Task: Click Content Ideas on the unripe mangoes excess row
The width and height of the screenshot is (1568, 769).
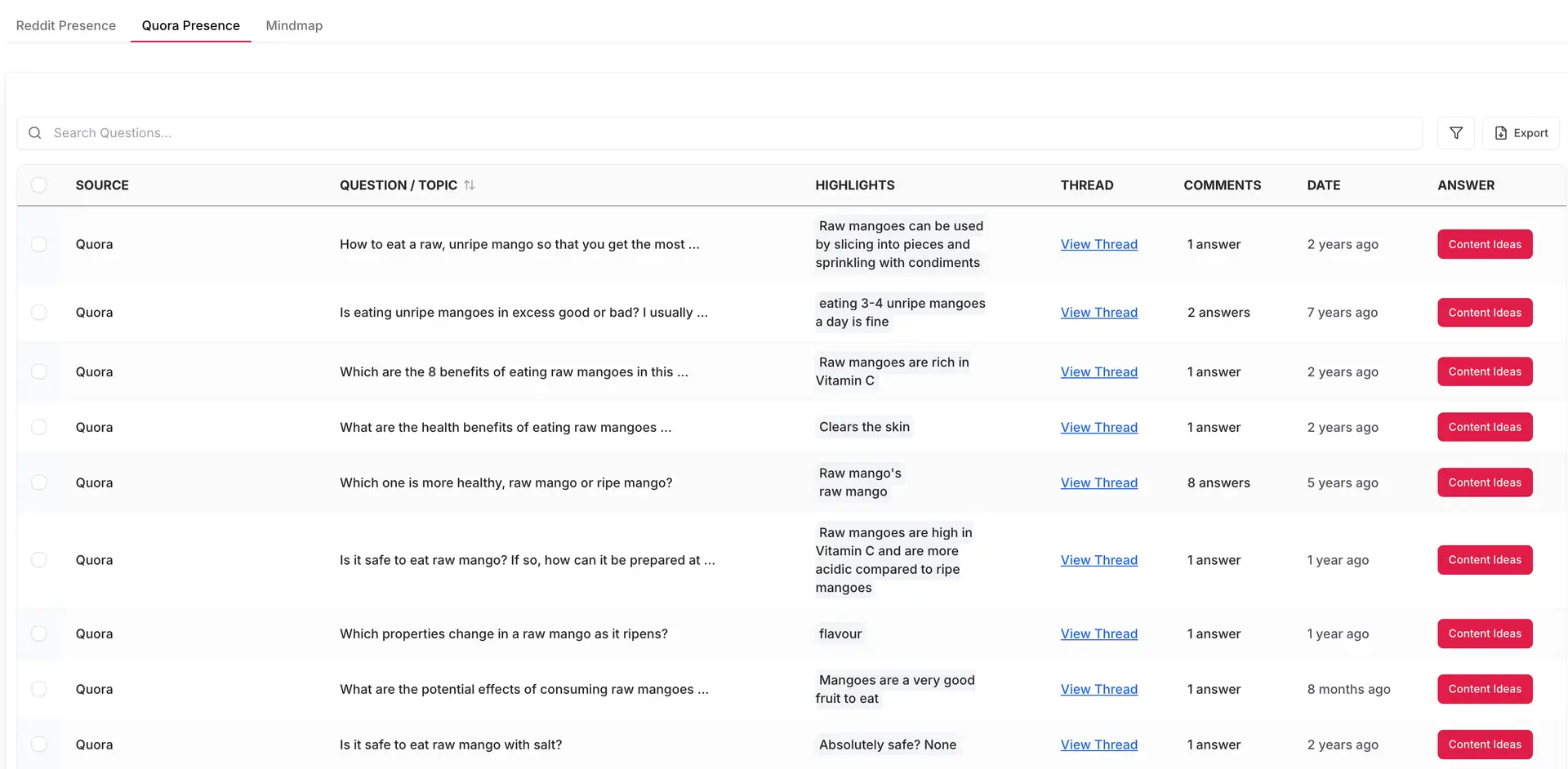Action: click(x=1485, y=312)
